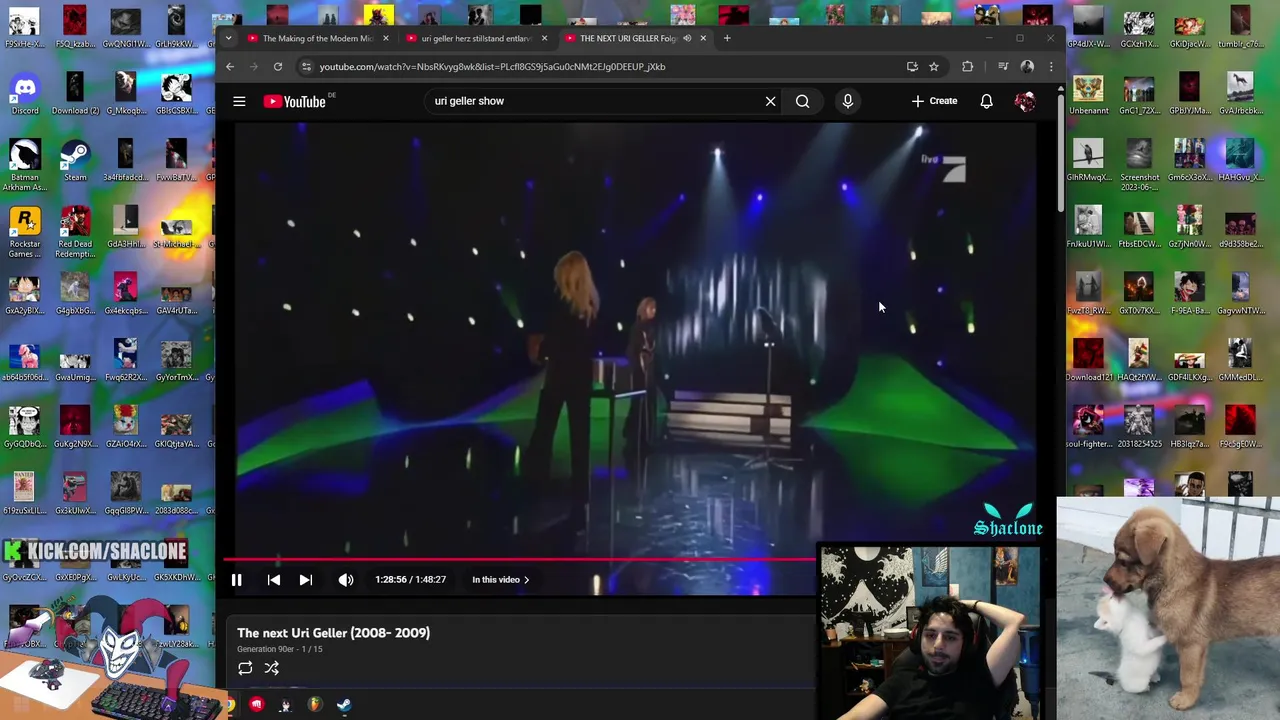The height and width of the screenshot is (720, 1280).
Task: Bookmark this page with the star
Action: 934,67
